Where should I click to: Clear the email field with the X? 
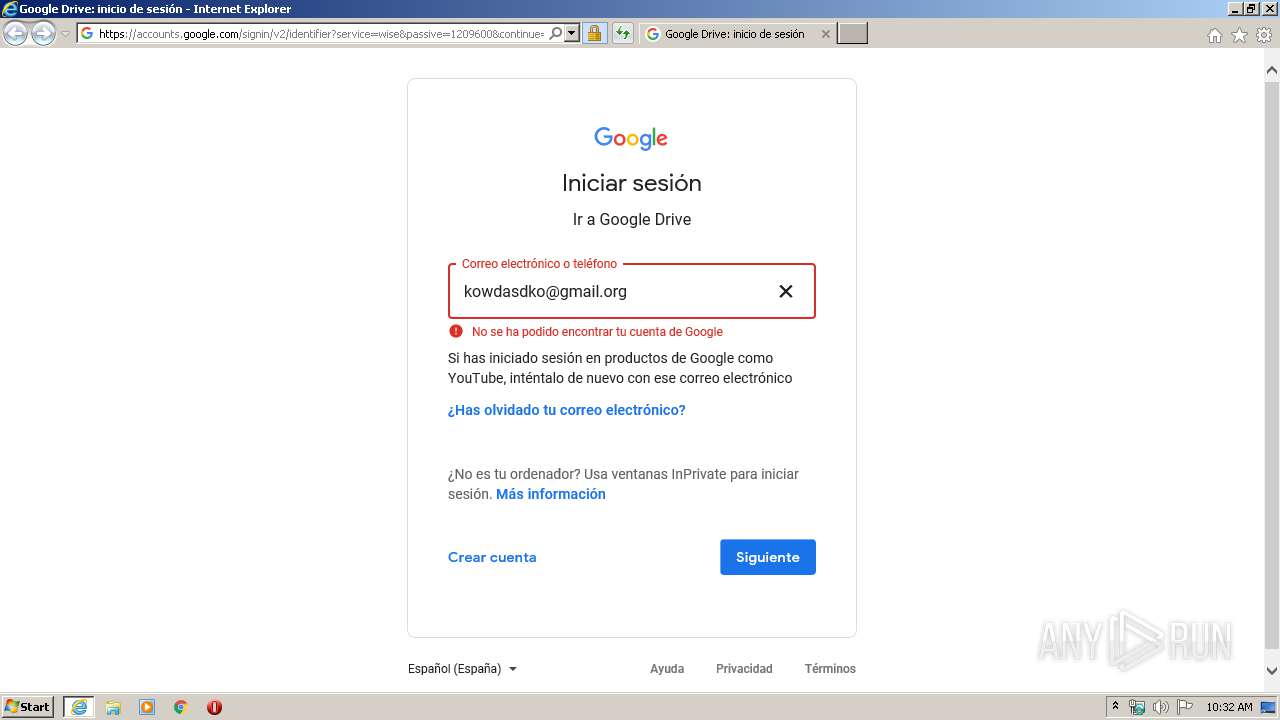pos(786,291)
